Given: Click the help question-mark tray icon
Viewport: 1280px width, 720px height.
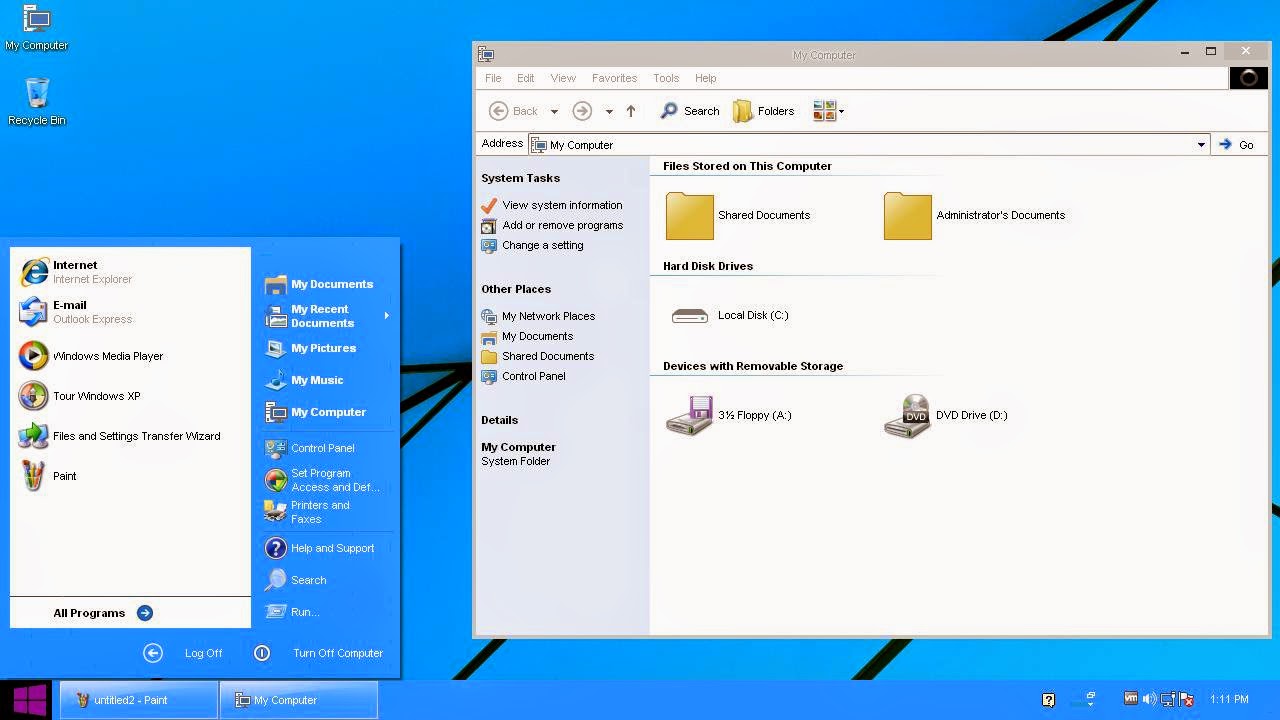Looking at the screenshot, I should tap(1048, 700).
